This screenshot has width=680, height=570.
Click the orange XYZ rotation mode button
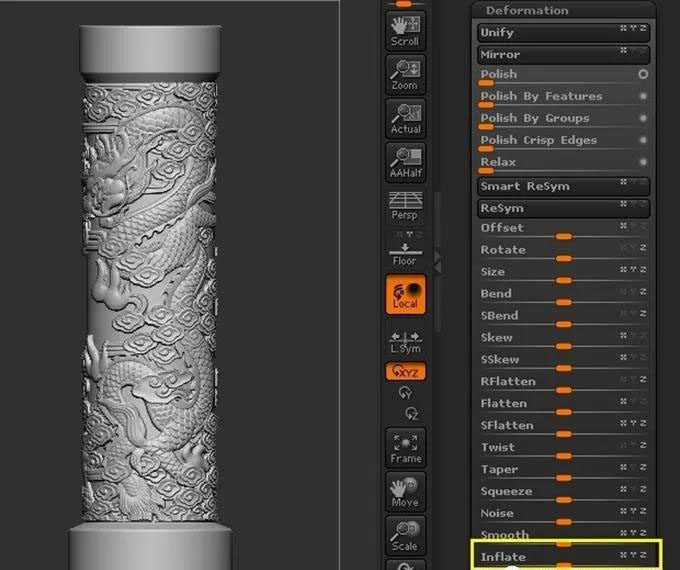[405, 371]
